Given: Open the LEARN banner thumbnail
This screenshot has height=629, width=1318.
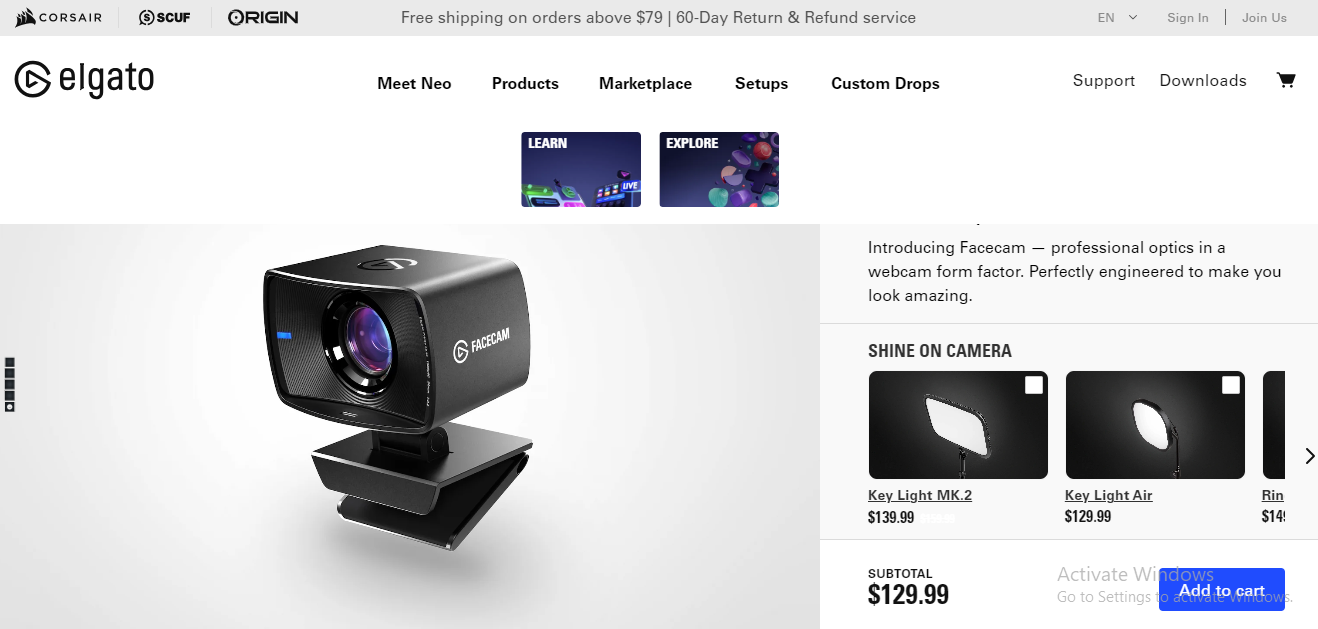Looking at the screenshot, I should tap(581, 170).
